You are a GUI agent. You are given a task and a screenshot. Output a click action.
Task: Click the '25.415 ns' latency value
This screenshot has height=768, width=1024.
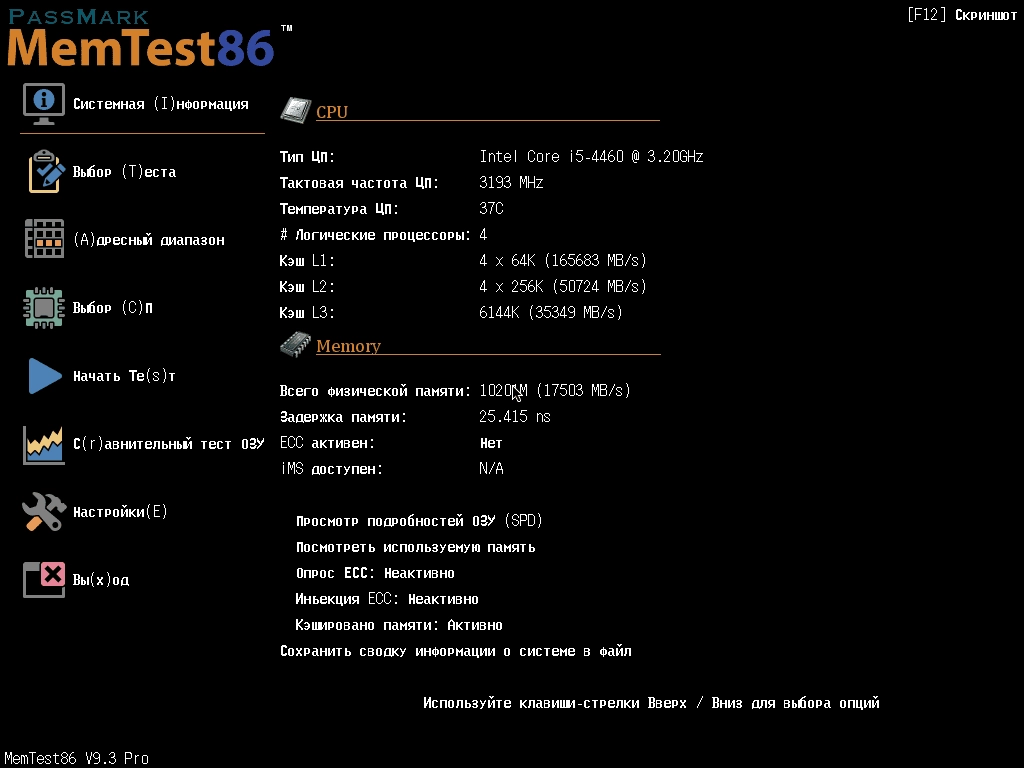click(x=515, y=417)
